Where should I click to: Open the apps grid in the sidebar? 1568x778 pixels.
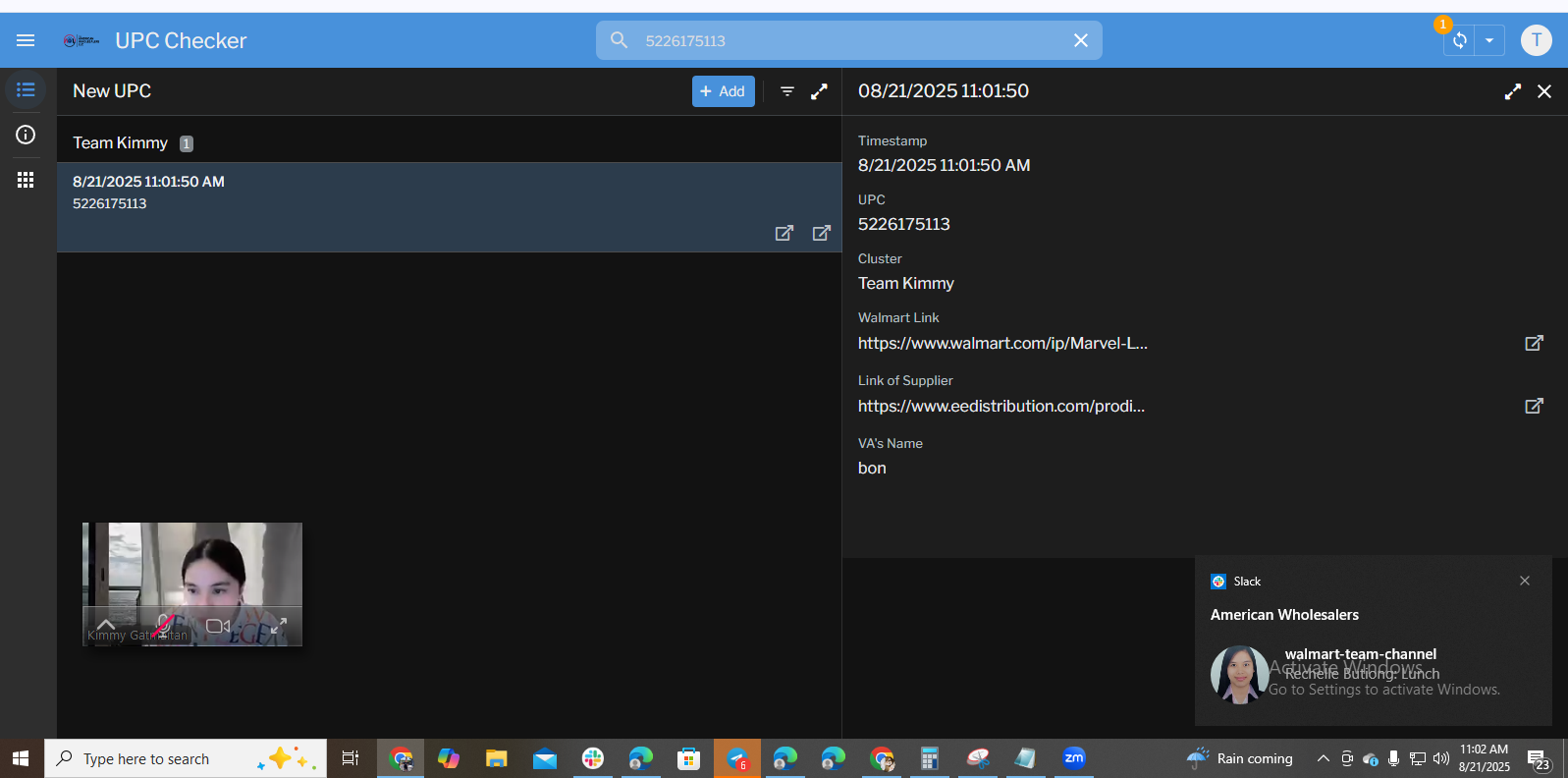[x=26, y=180]
